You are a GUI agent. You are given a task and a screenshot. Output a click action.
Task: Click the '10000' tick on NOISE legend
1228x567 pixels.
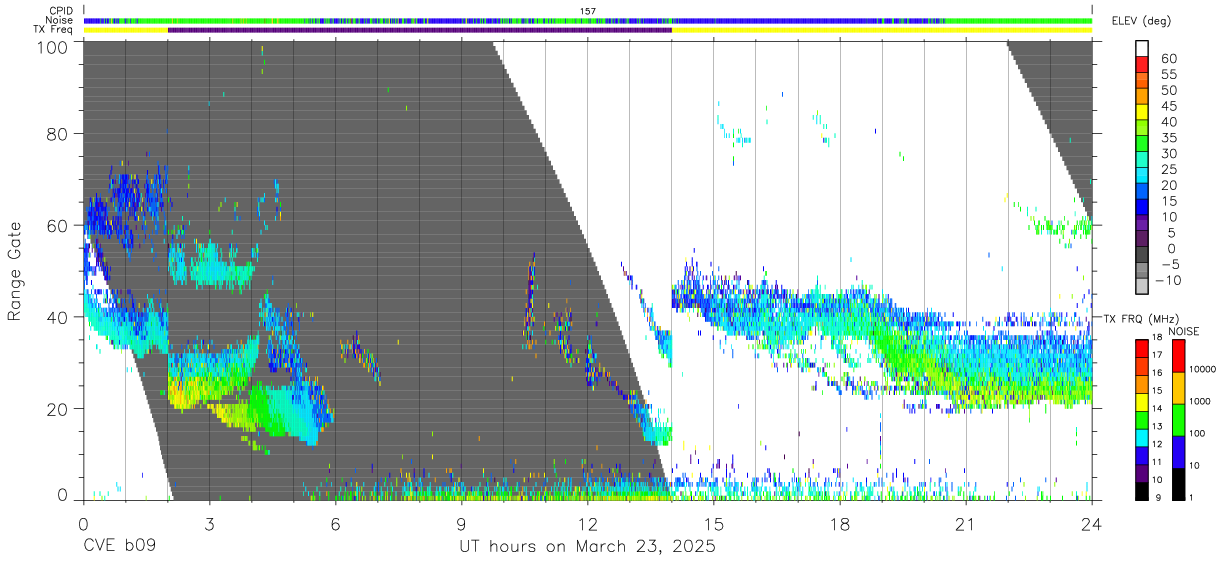(x=1203, y=370)
